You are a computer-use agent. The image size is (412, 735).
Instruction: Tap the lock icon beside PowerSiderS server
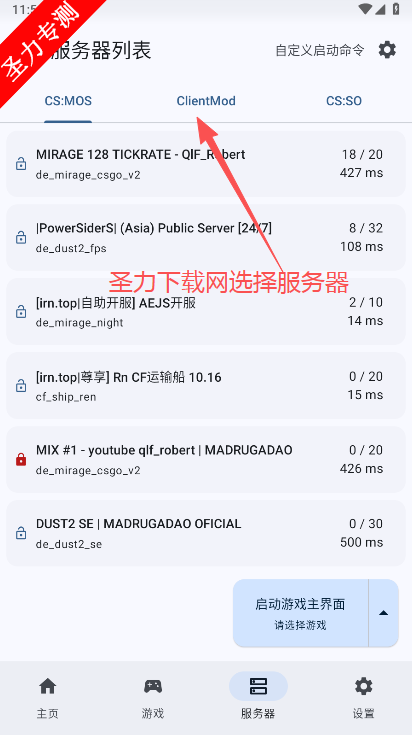21,238
